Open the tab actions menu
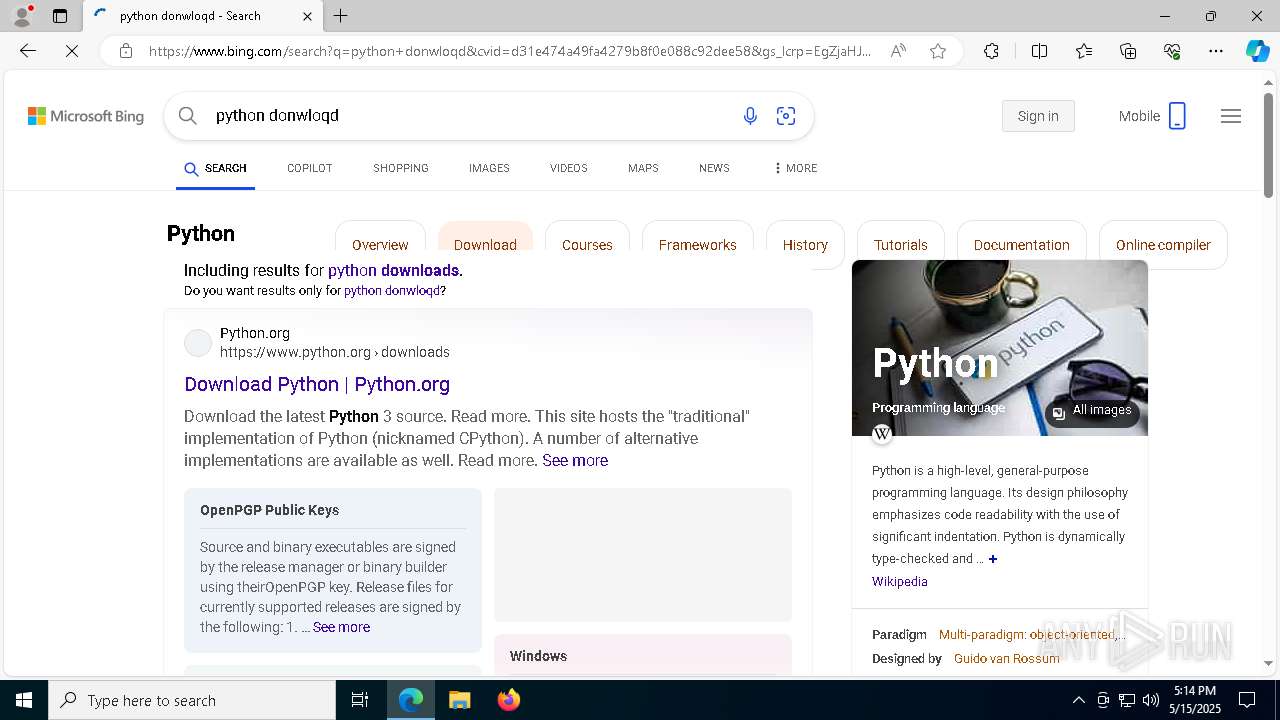Image resolution: width=1280 pixels, height=720 pixels. [x=60, y=16]
